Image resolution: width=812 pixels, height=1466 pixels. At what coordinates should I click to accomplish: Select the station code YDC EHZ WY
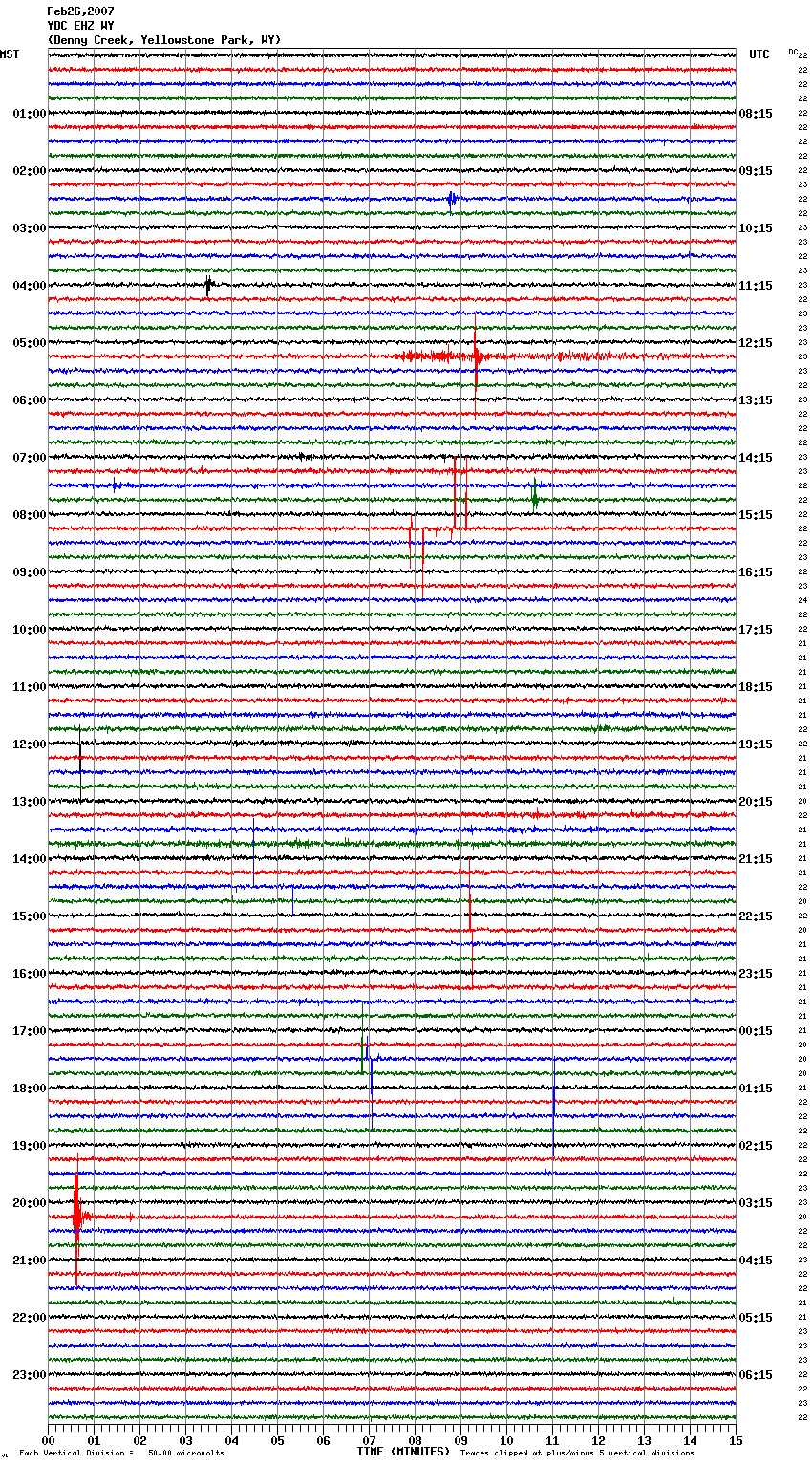[80, 26]
